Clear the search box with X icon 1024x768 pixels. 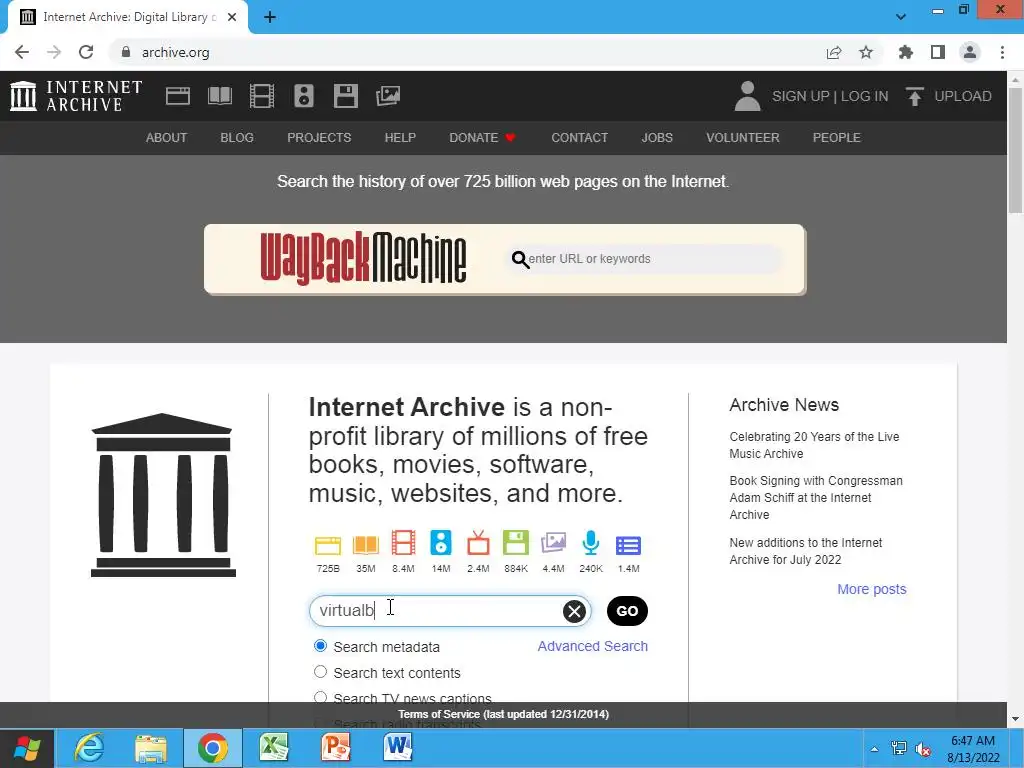click(x=574, y=611)
